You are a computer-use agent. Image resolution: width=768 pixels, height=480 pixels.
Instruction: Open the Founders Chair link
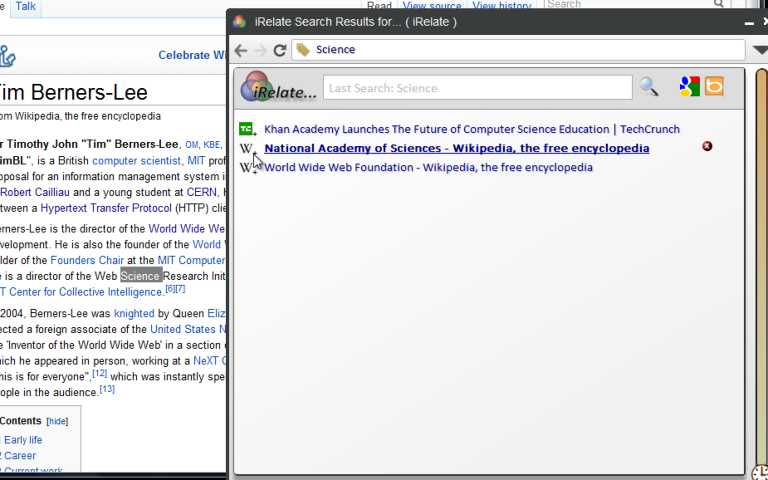(x=87, y=260)
